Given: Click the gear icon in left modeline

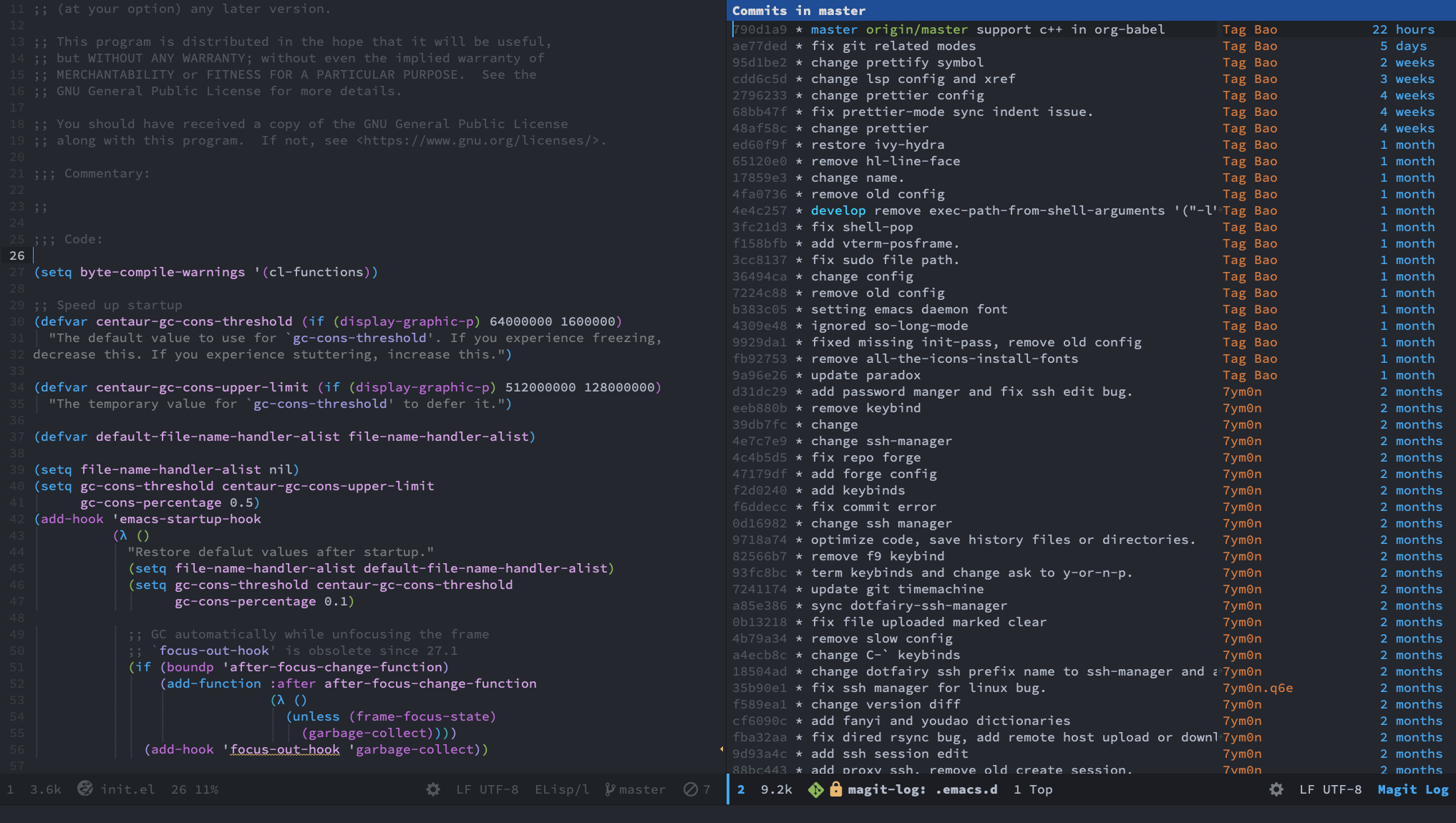Looking at the screenshot, I should [x=433, y=789].
